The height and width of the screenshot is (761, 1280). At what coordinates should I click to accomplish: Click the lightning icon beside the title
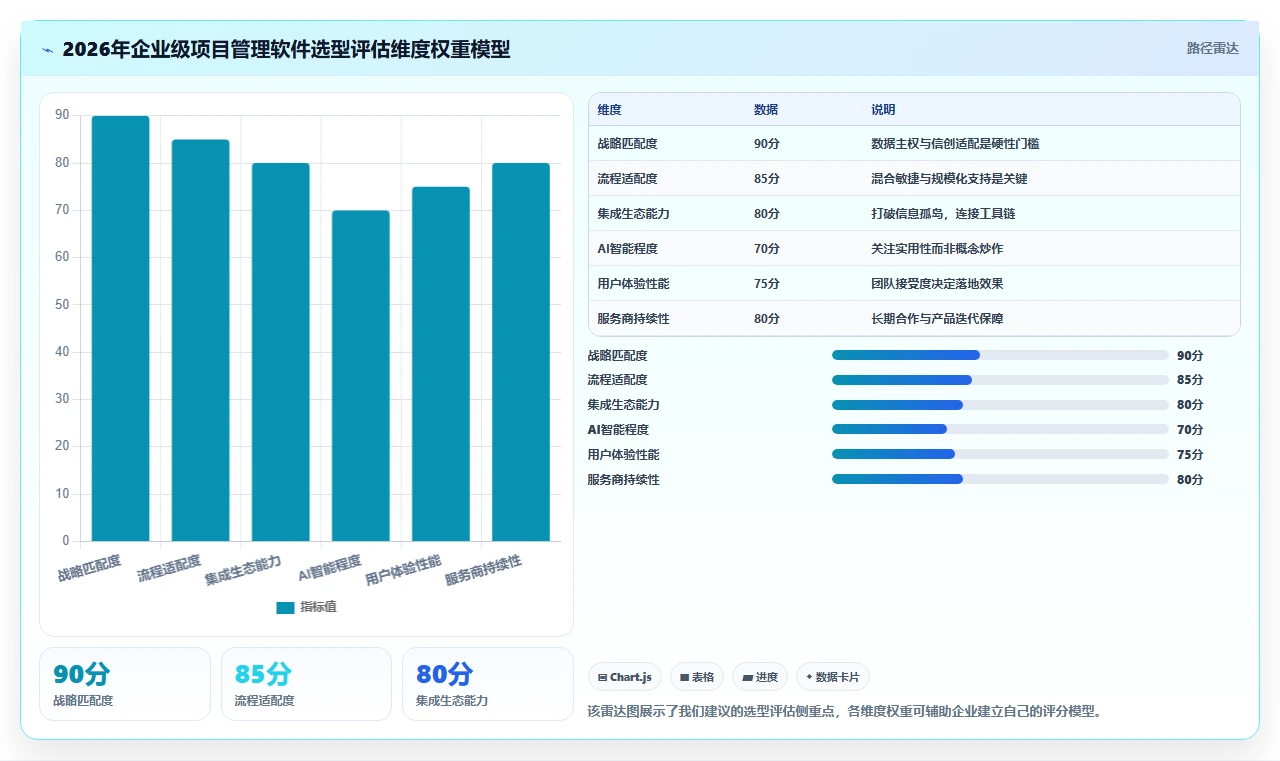47,50
